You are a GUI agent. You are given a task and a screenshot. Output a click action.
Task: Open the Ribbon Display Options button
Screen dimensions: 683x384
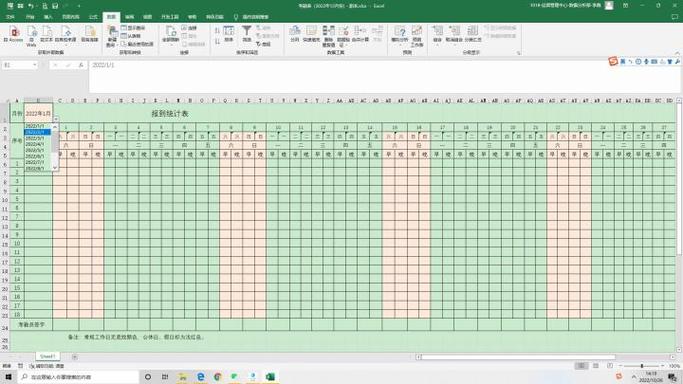[626, 6]
